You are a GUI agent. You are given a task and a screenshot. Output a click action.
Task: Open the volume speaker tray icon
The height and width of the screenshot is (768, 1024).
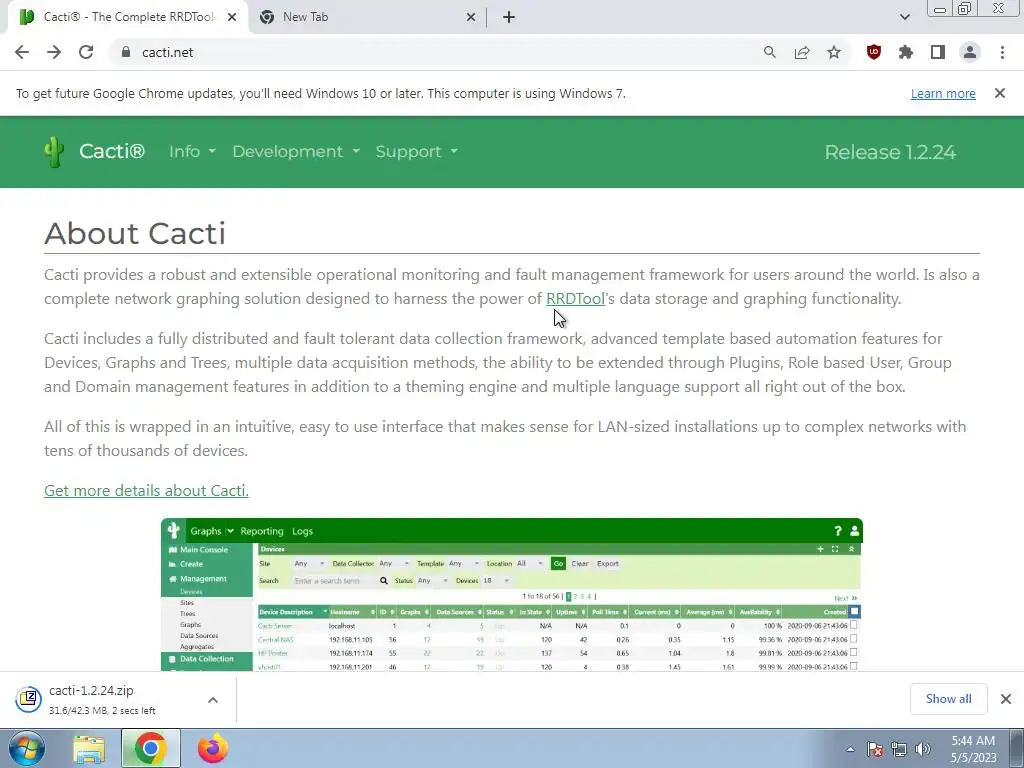tap(923, 749)
